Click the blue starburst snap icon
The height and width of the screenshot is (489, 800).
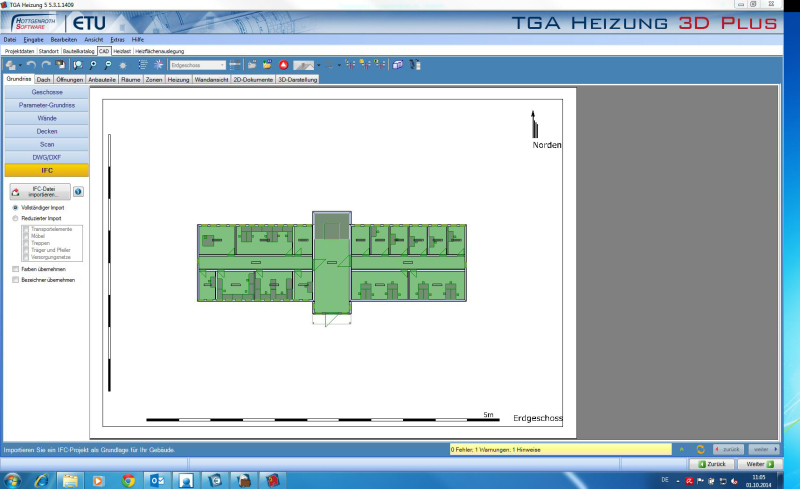coord(159,65)
